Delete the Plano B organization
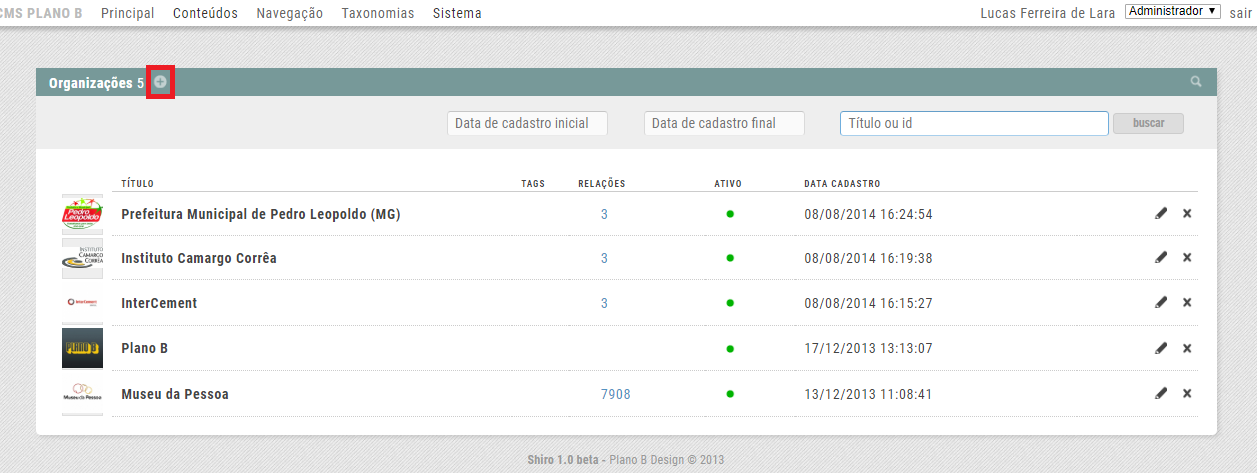This screenshot has height=473, width=1257. coord(1187,348)
